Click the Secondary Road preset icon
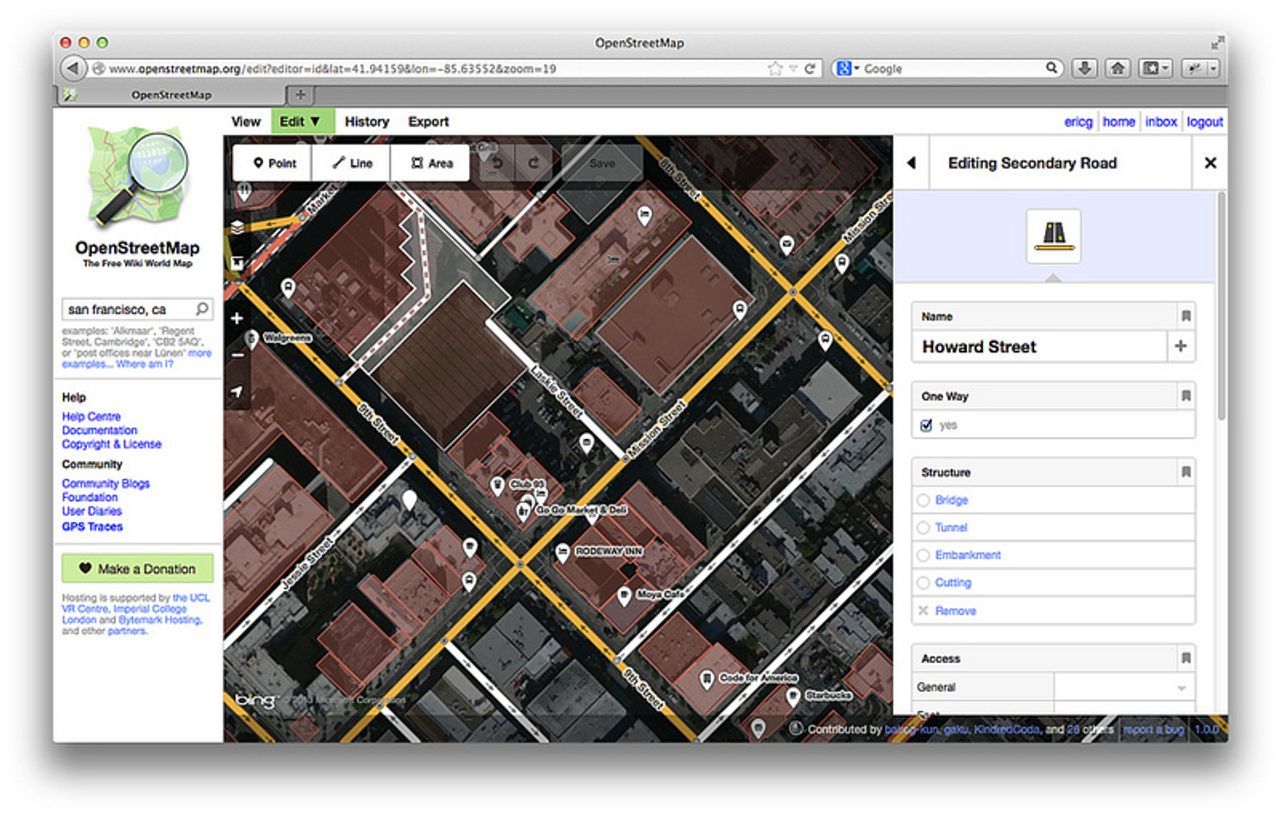 coord(1053,236)
